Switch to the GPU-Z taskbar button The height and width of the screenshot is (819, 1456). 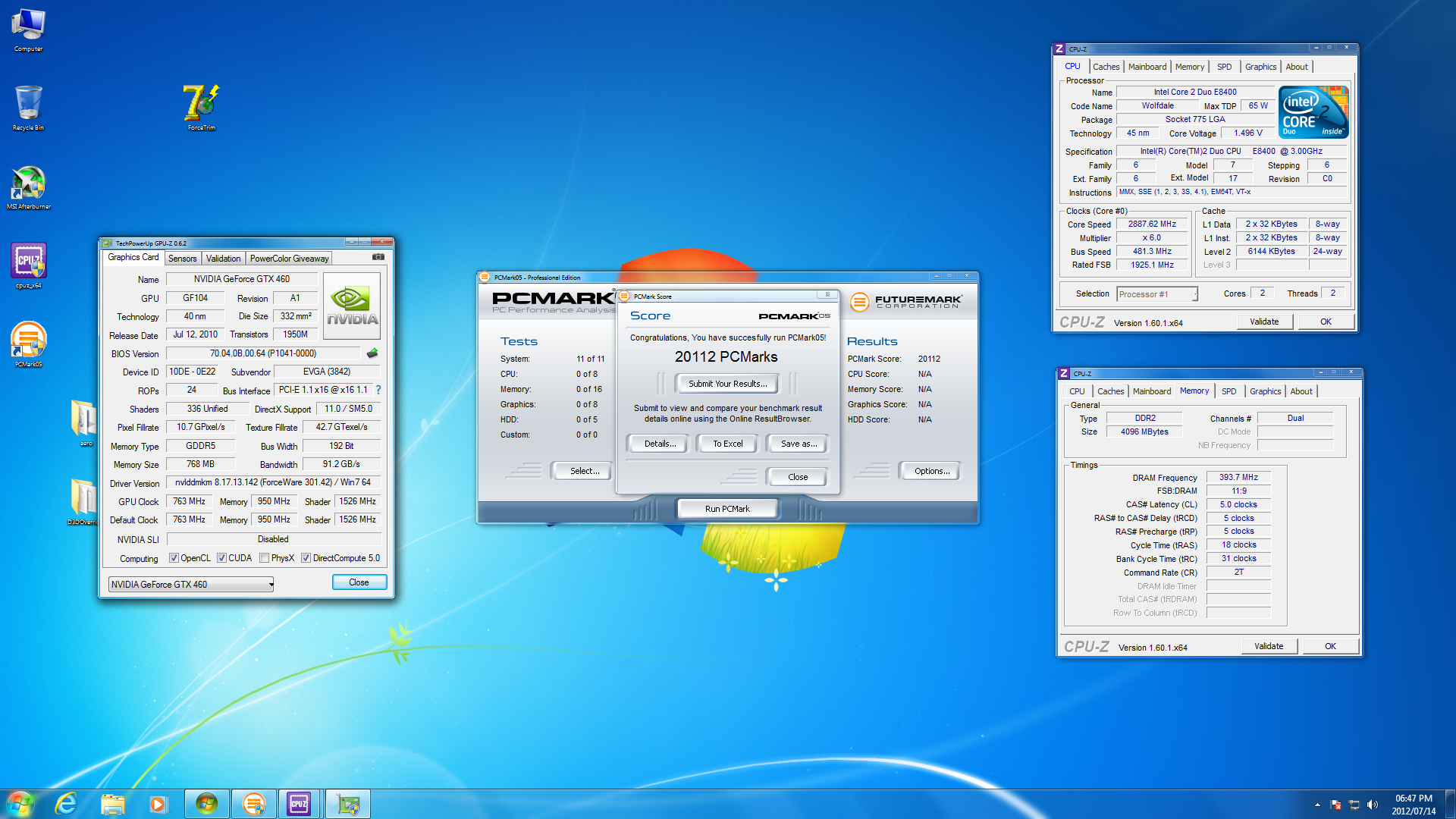[347, 804]
